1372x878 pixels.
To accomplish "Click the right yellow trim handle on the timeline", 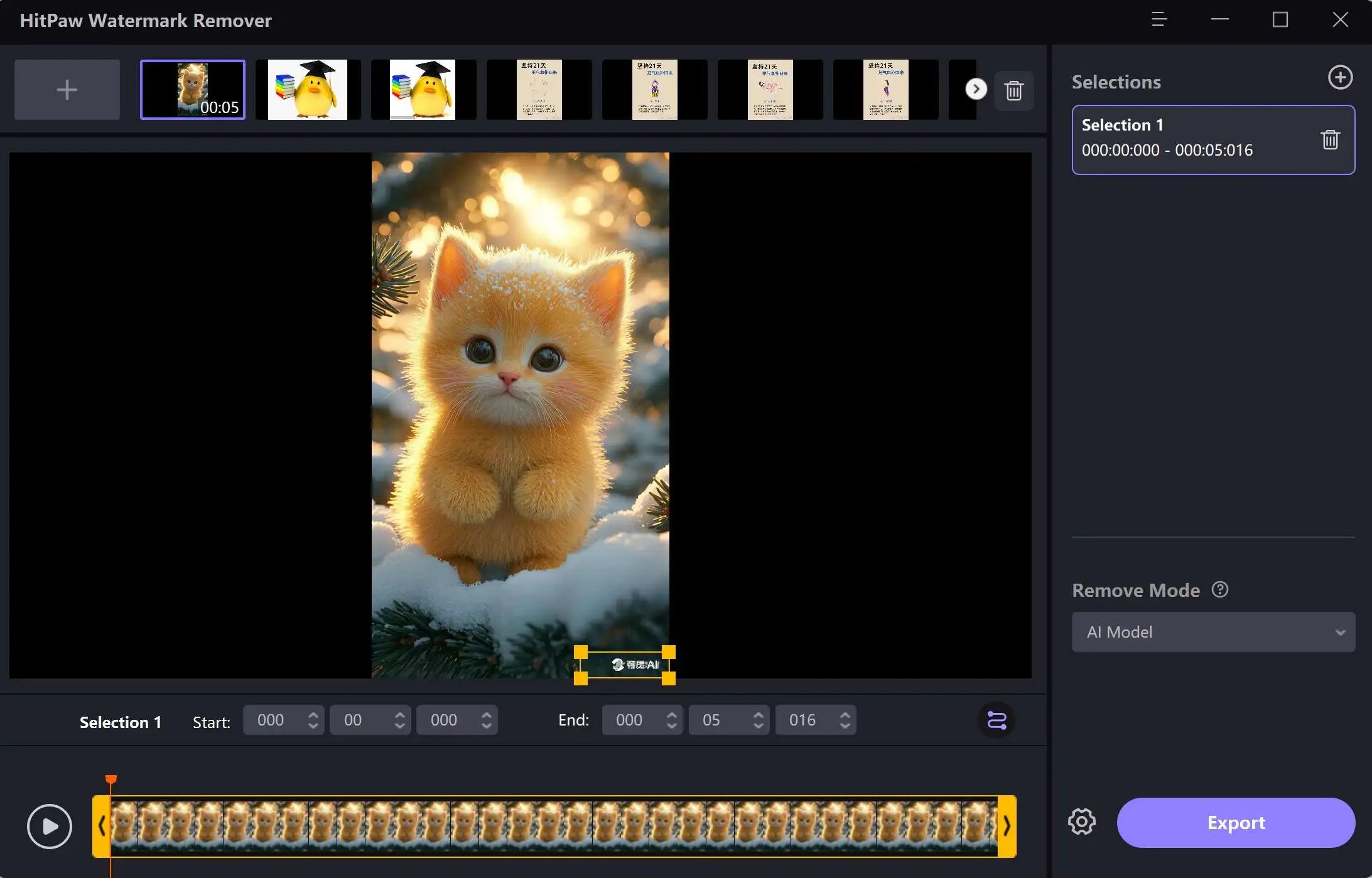I will click(x=1007, y=826).
